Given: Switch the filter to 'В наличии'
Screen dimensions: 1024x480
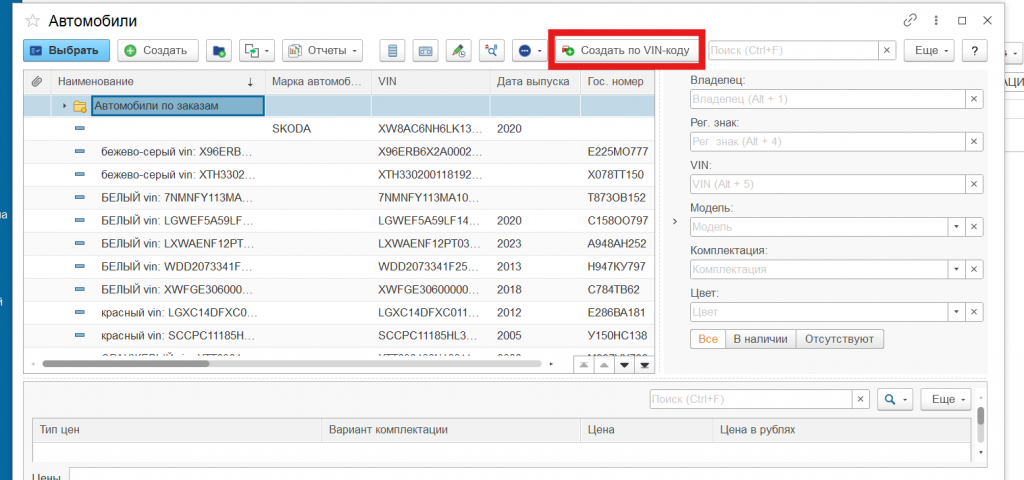Looking at the screenshot, I should point(760,339).
